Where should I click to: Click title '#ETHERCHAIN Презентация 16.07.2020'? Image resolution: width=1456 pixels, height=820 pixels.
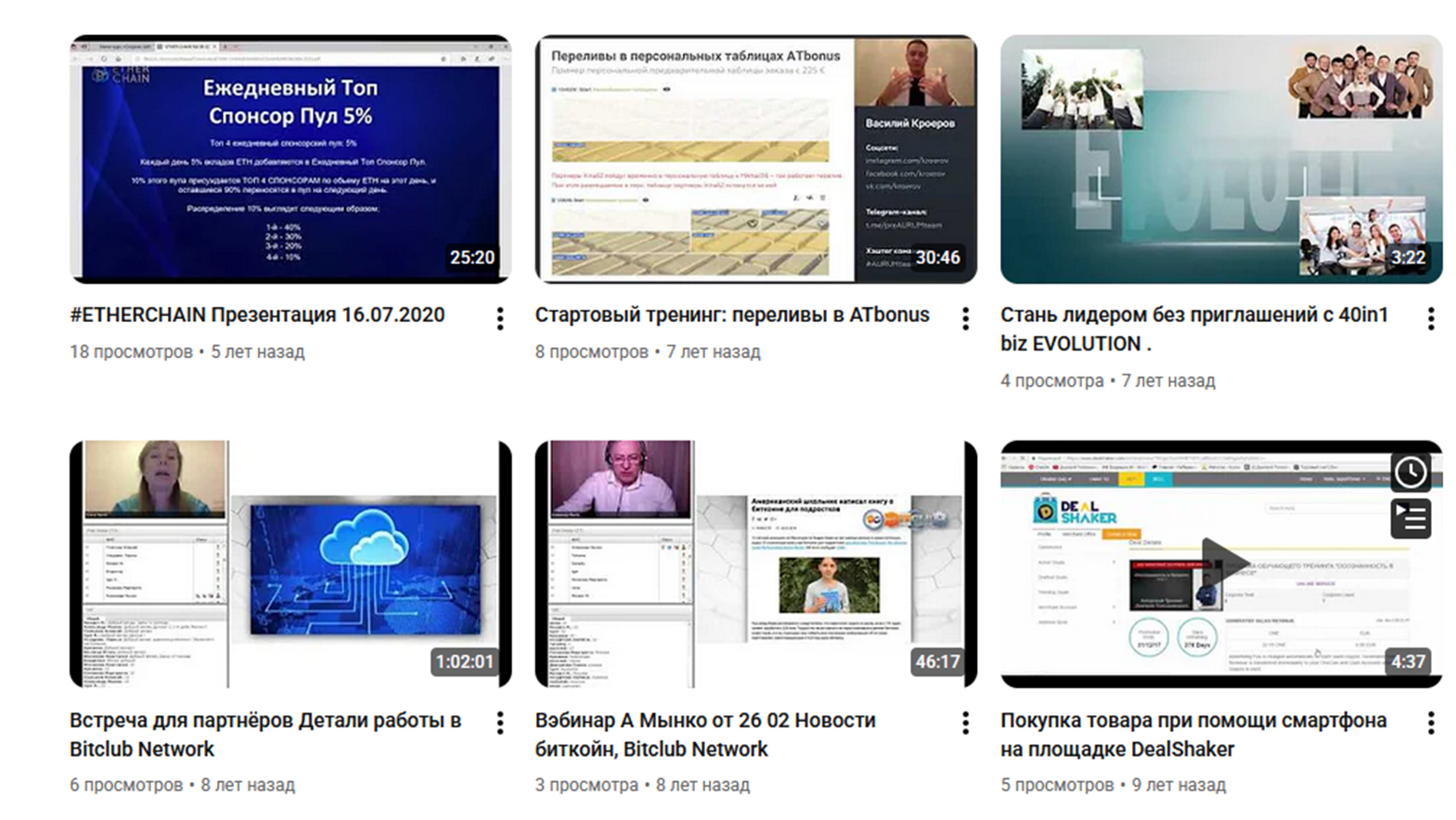257,315
